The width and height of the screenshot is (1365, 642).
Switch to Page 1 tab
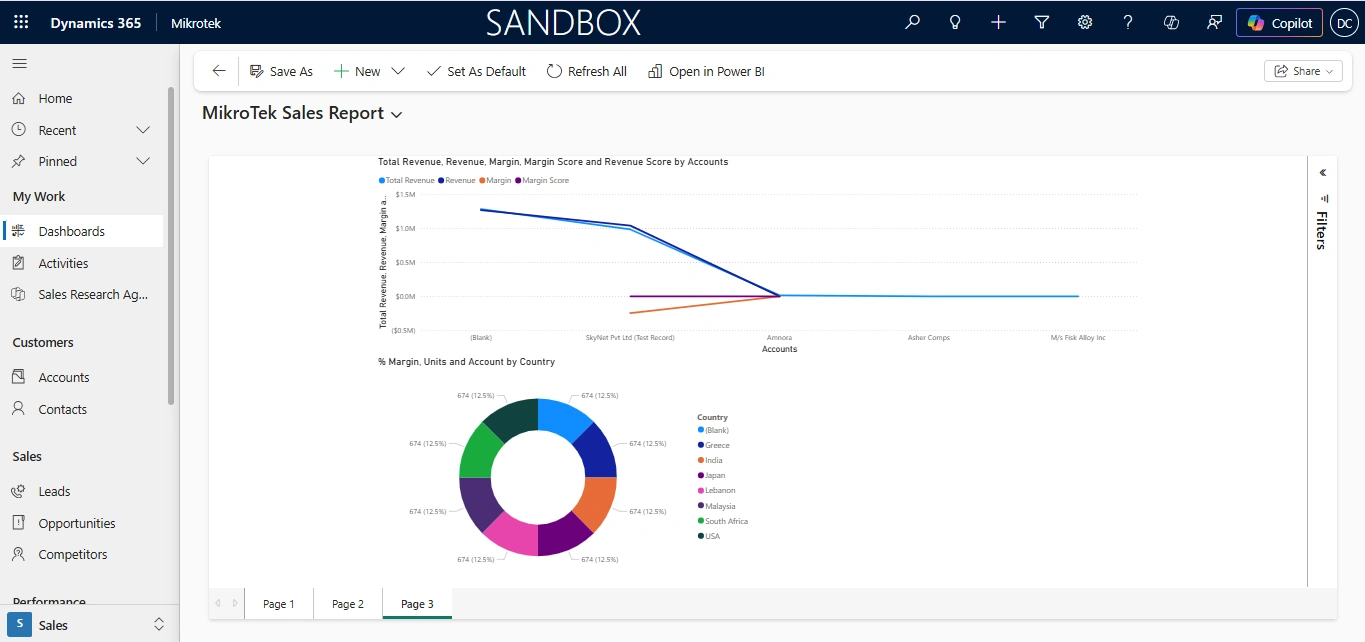[x=278, y=604]
